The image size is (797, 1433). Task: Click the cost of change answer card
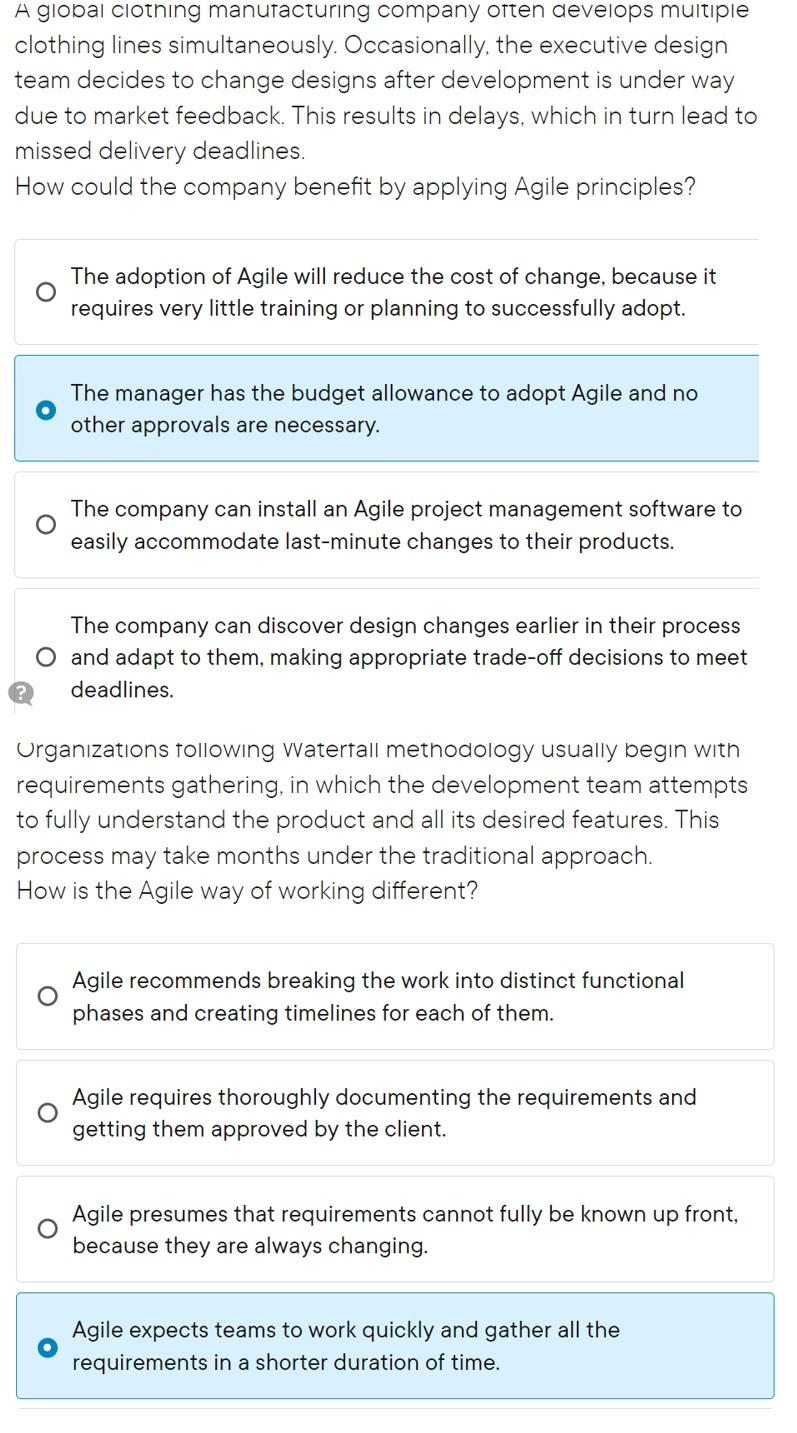pos(390,291)
